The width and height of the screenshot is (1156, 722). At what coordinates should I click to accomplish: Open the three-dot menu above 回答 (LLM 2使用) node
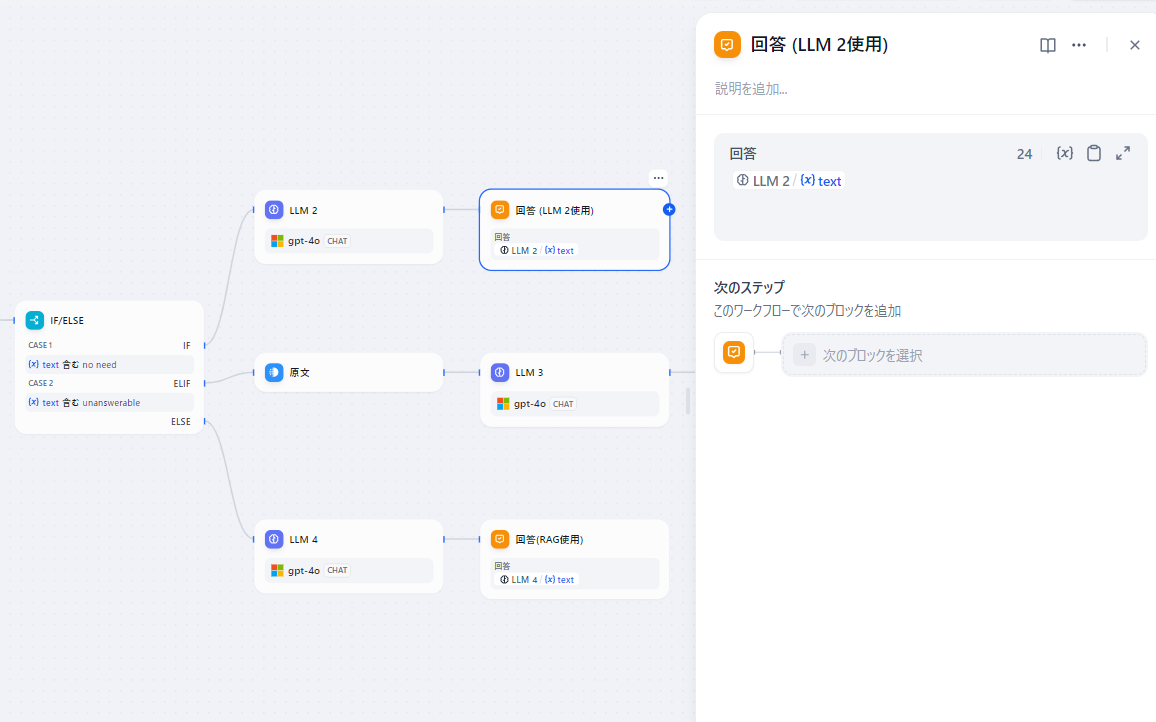point(658,178)
